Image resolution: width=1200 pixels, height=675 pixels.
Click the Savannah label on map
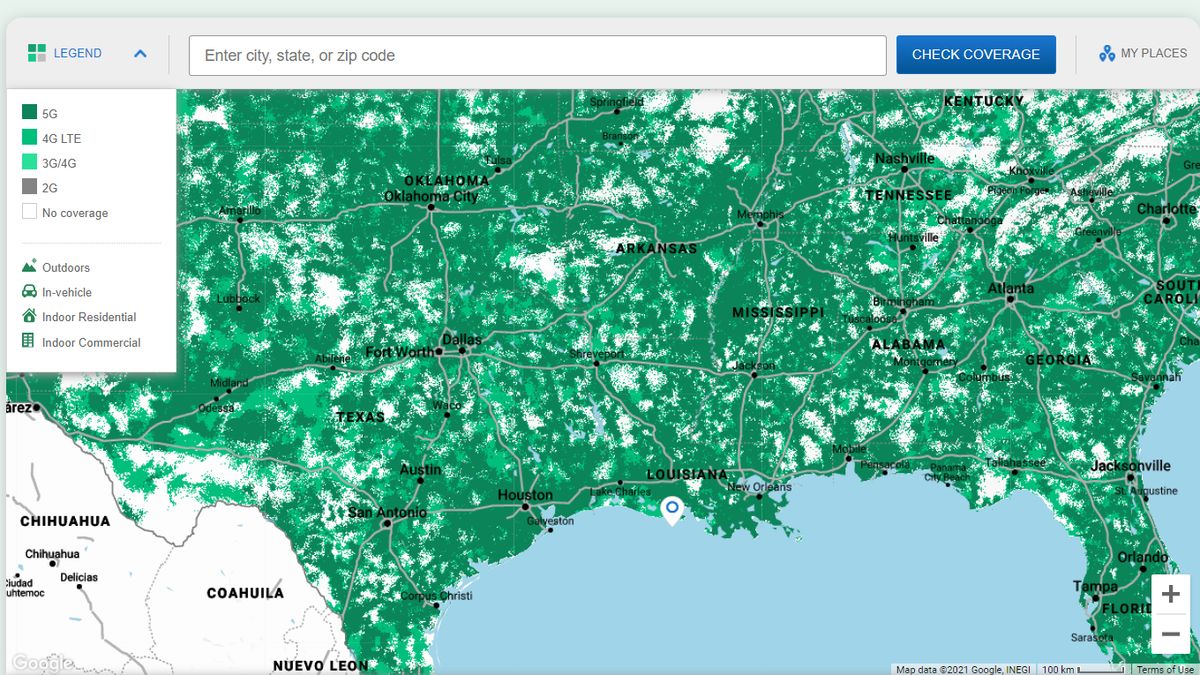click(1156, 378)
